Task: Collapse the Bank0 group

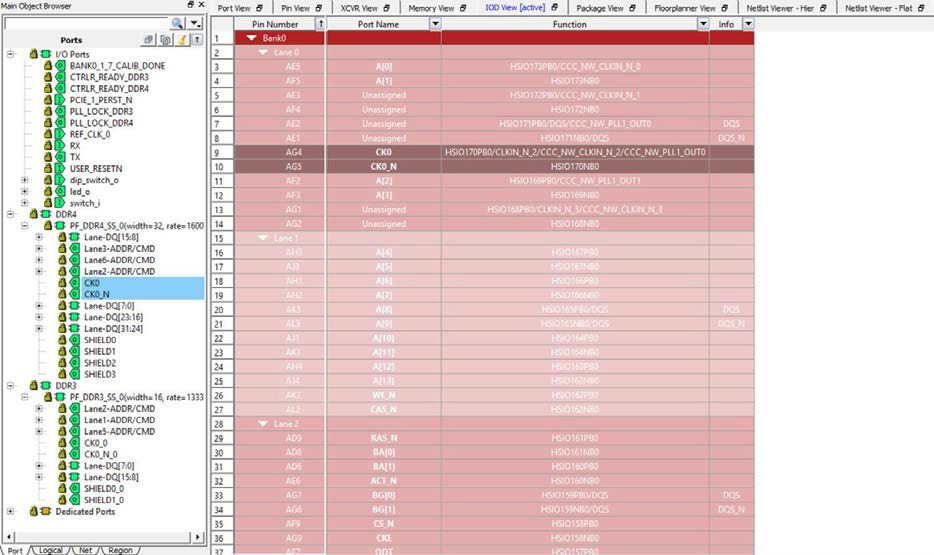Action: pyautogui.click(x=251, y=38)
